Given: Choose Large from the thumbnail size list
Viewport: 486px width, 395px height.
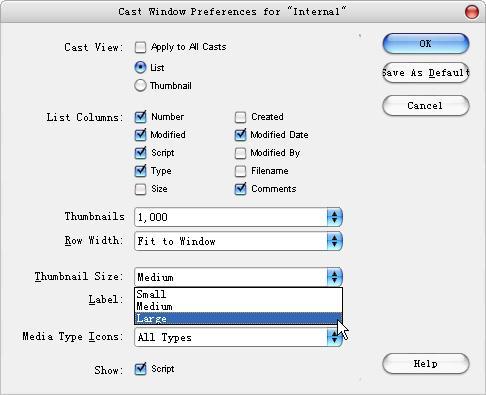Looking at the screenshot, I should pyautogui.click(x=238, y=318).
